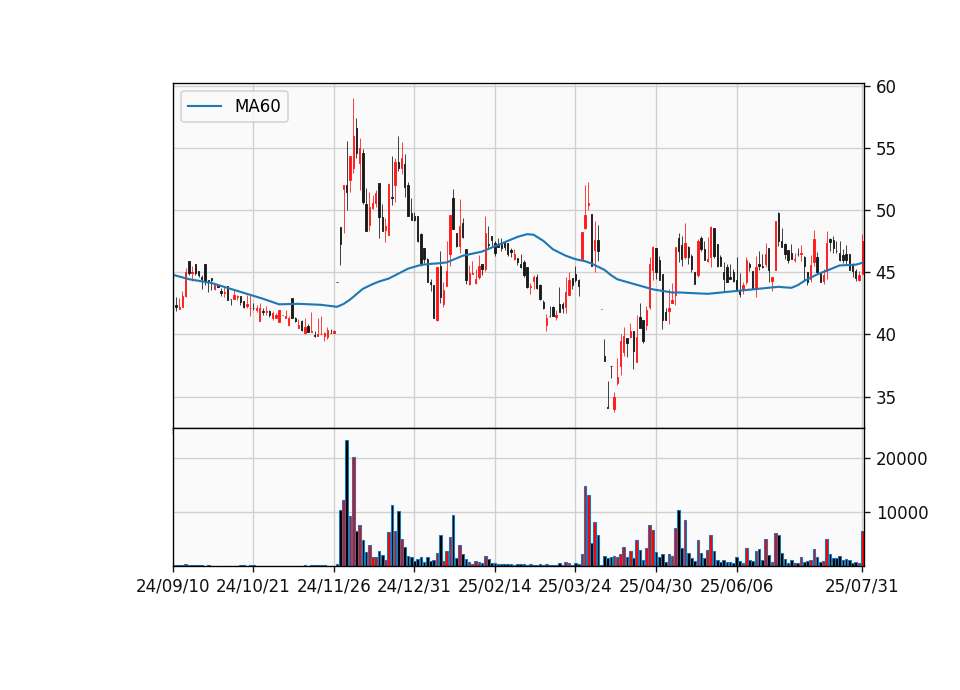Click the 45 price axis label
Screen dimensions: 960x690
point(886,272)
